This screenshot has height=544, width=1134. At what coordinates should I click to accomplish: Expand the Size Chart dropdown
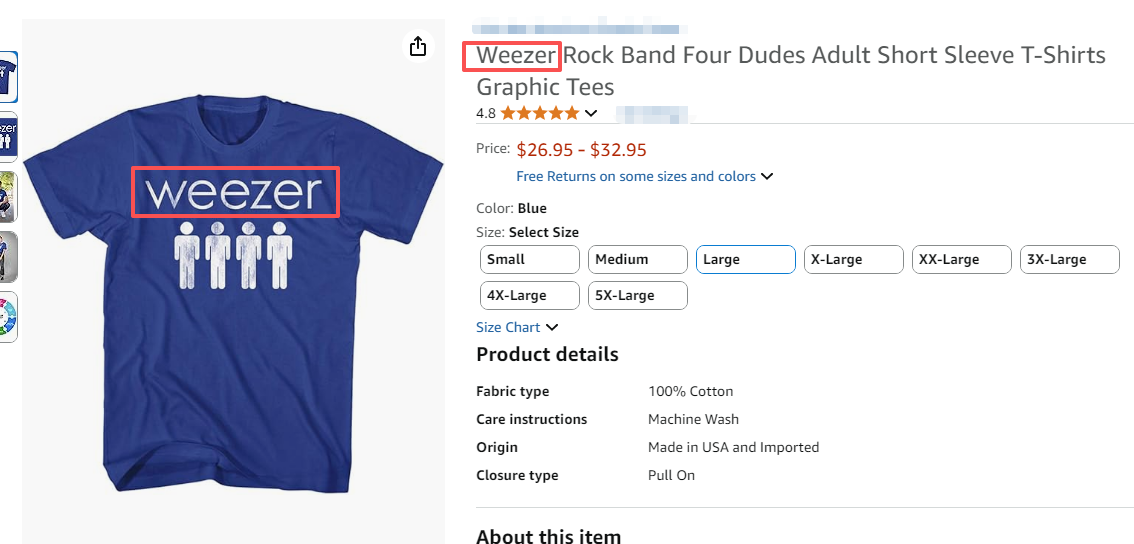552,327
